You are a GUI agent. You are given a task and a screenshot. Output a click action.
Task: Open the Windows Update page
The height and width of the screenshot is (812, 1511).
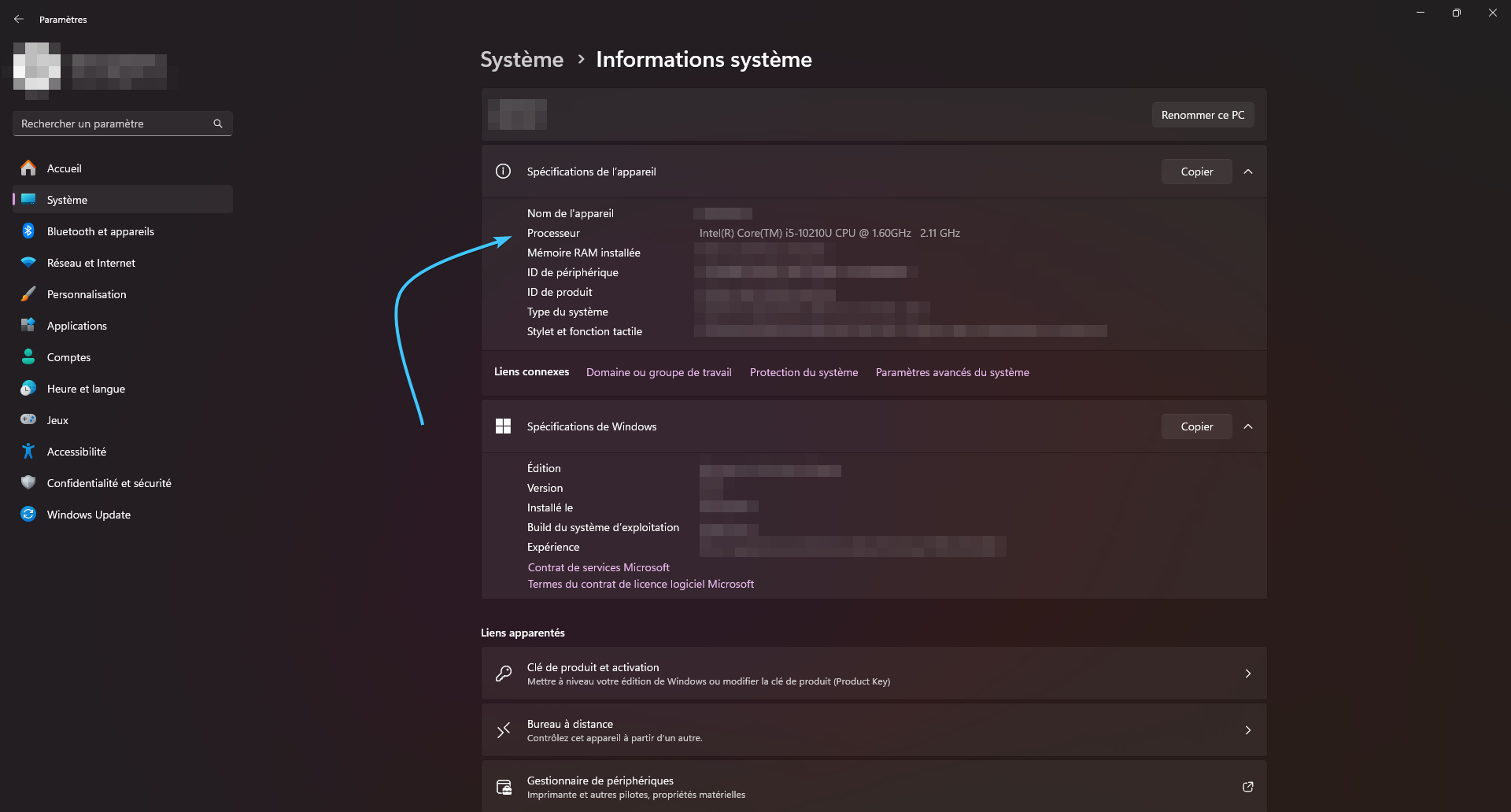(x=123, y=515)
